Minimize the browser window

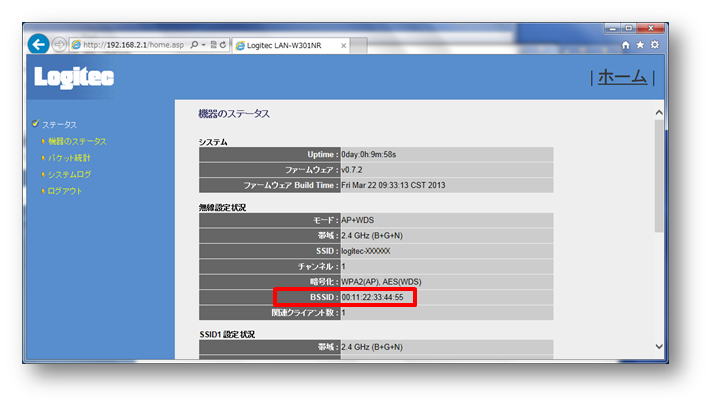[613, 28]
